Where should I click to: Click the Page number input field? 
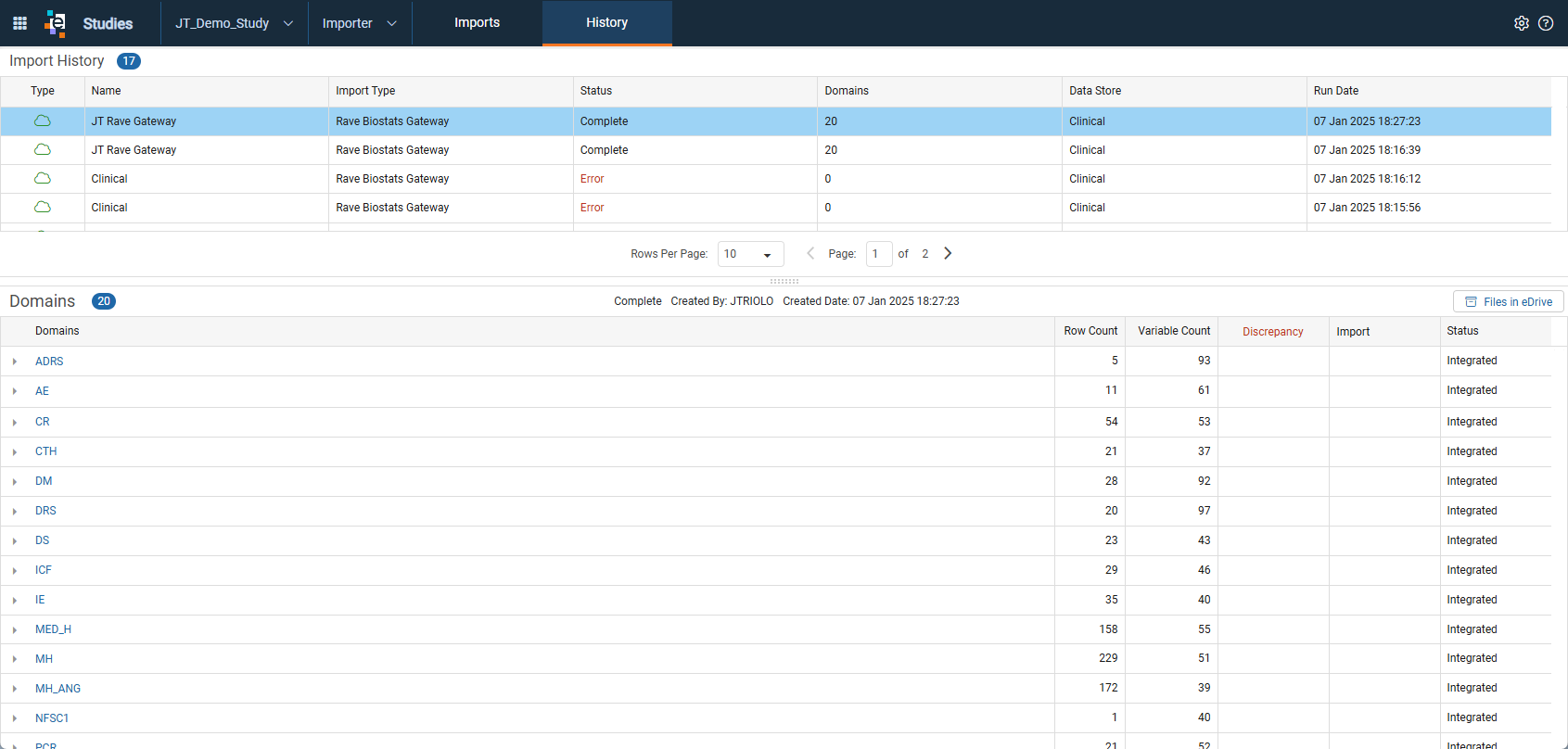click(878, 254)
